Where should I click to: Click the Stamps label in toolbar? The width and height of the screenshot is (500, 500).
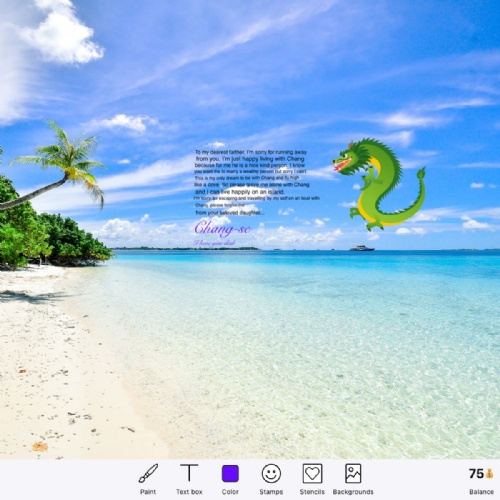(271, 492)
